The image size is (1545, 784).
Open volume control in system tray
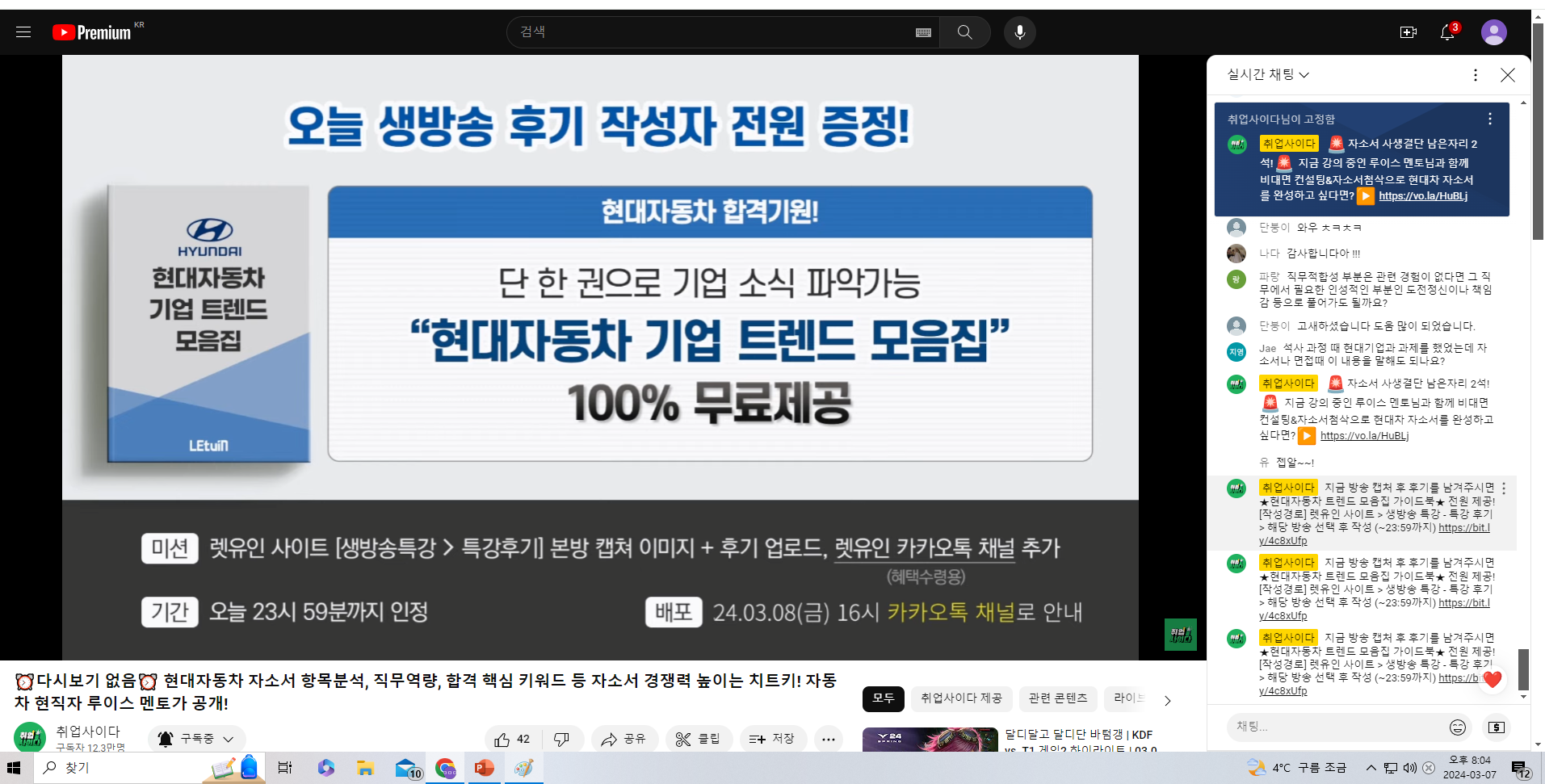[1410, 768]
